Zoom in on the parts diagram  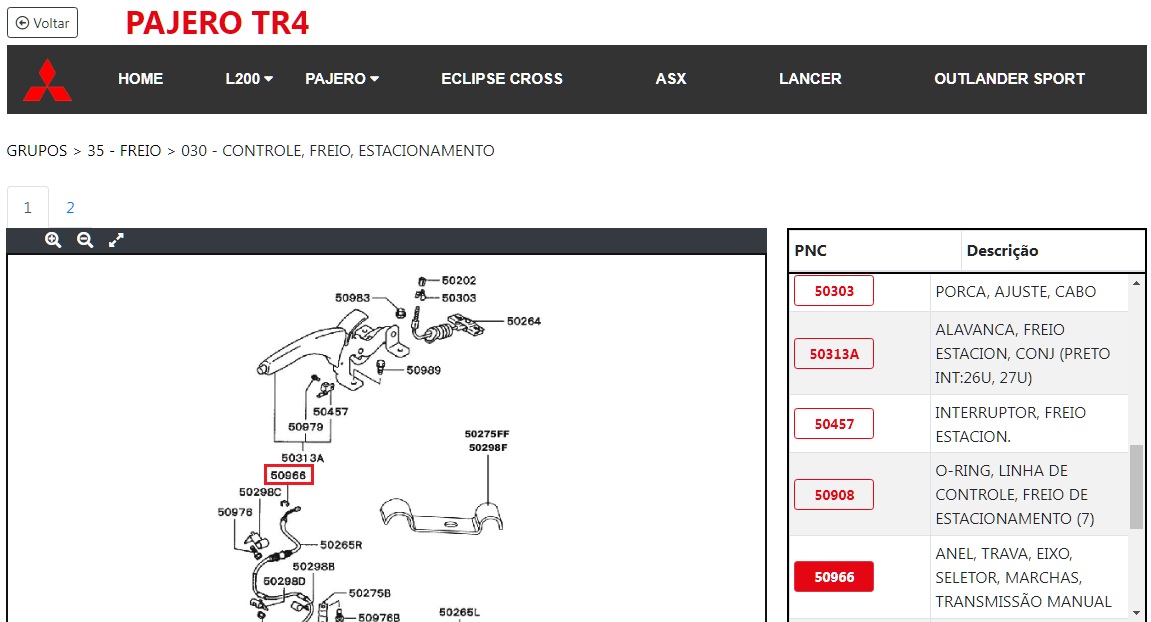click(53, 240)
